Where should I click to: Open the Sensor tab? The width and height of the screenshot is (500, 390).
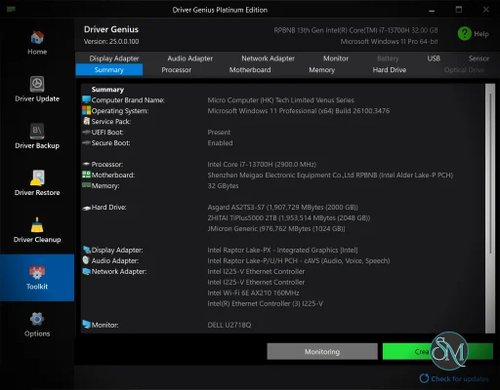[x=479, y=58]
